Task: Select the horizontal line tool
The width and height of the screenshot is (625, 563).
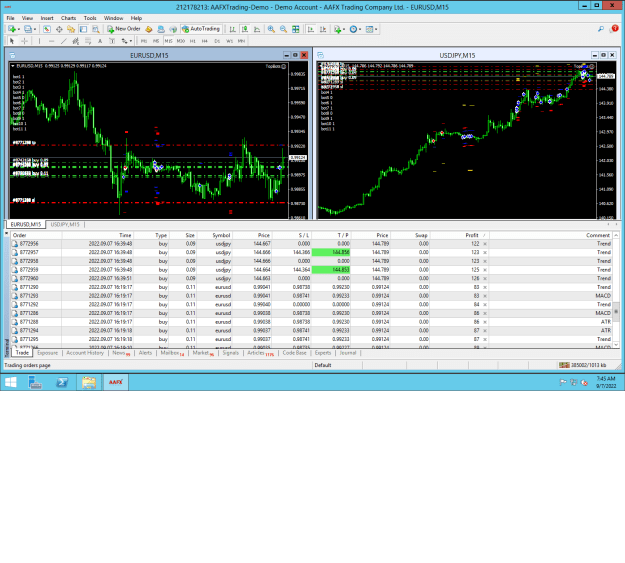Action: [51, 41]
